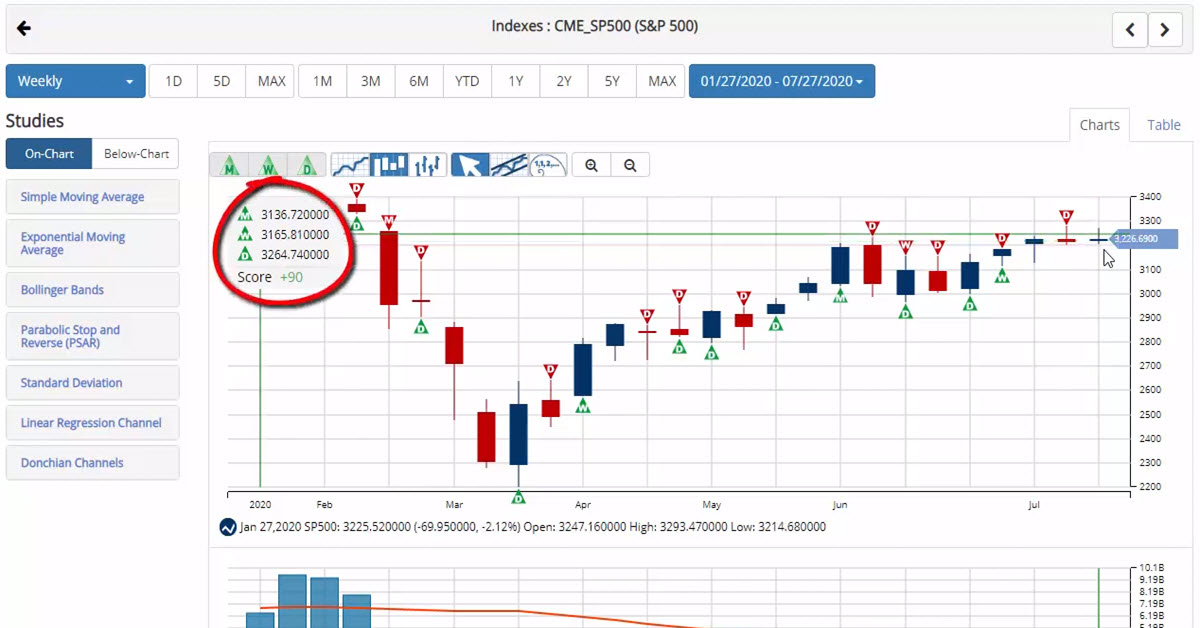Switch to line chart type

point(350,165)
